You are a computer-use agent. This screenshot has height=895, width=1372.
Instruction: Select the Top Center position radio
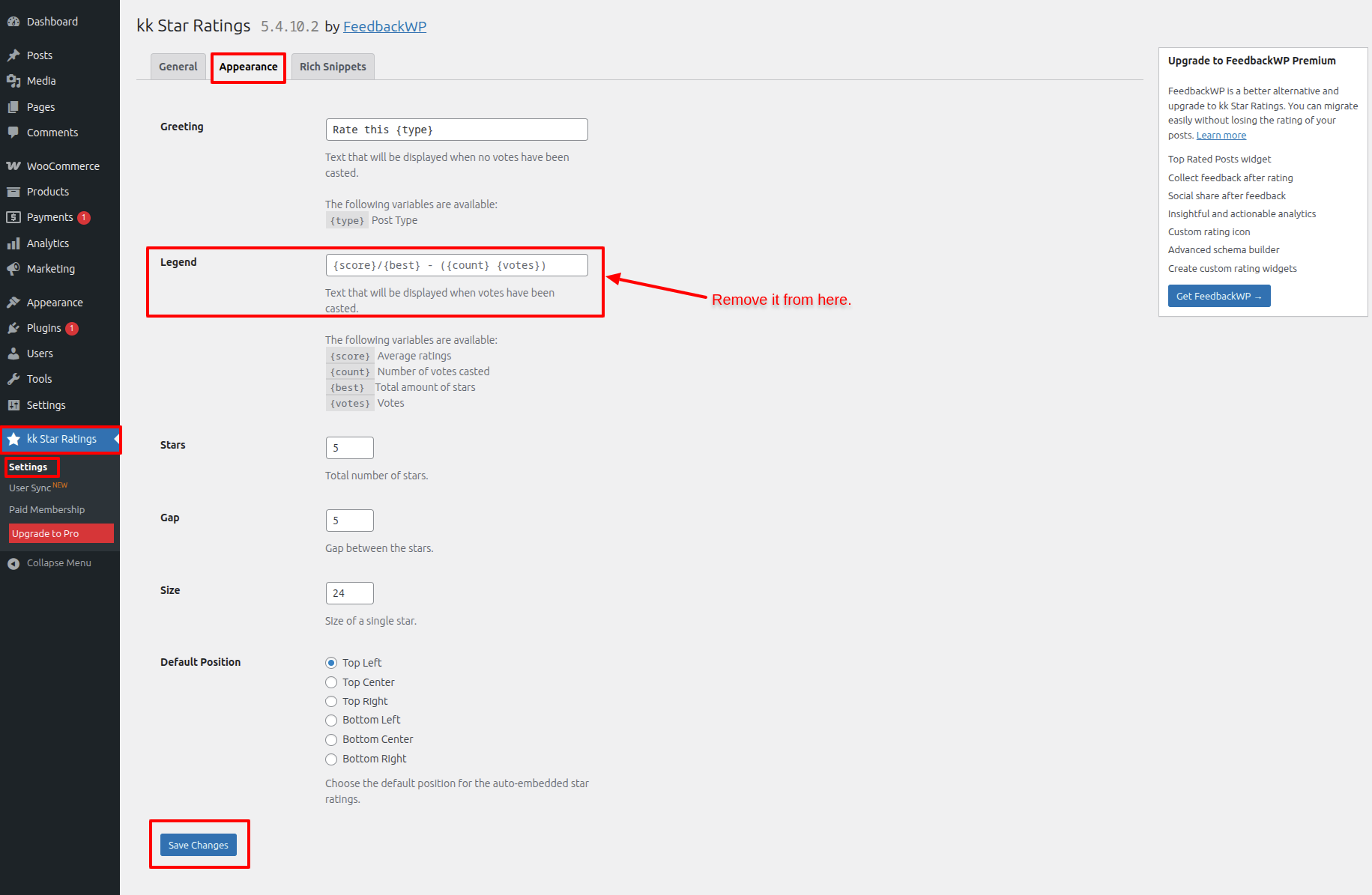point(331,682)
